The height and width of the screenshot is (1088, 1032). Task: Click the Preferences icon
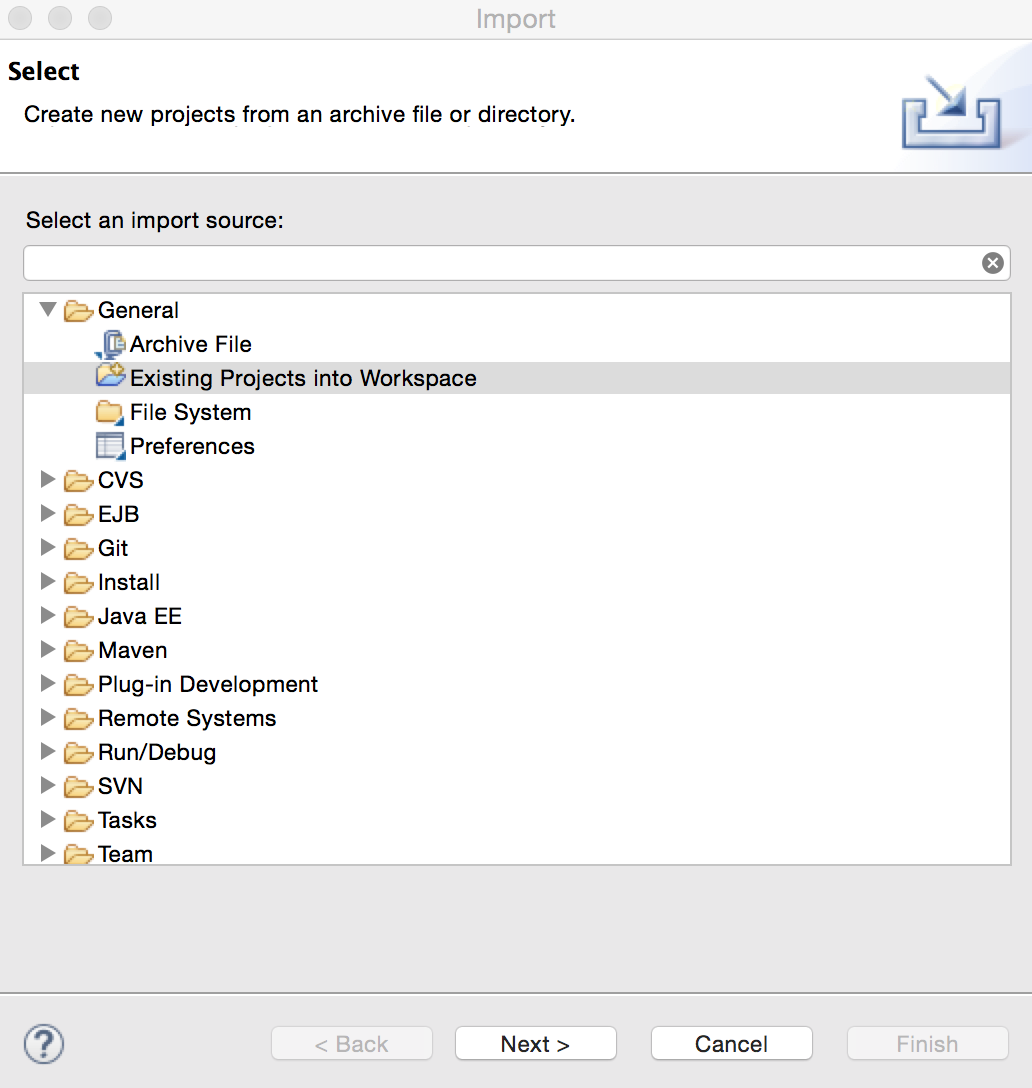(x=109, y=446)
